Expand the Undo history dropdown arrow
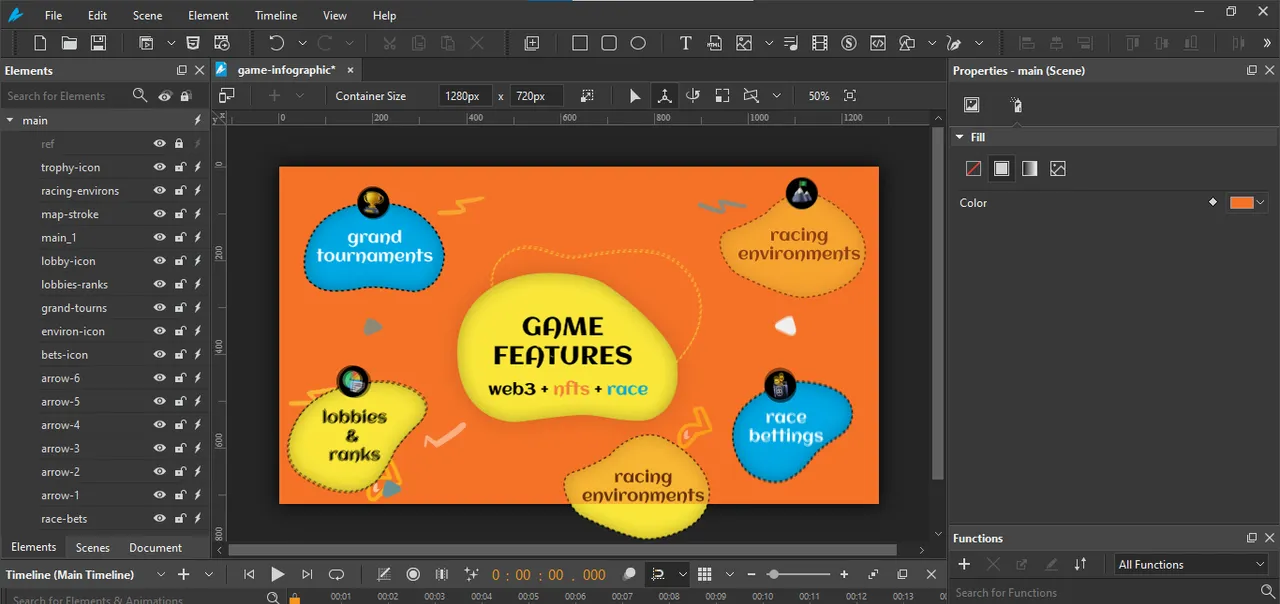Image resolution: width=1280 pixels, height=604 pixels. pyautogui.click(x=300, y=43)
